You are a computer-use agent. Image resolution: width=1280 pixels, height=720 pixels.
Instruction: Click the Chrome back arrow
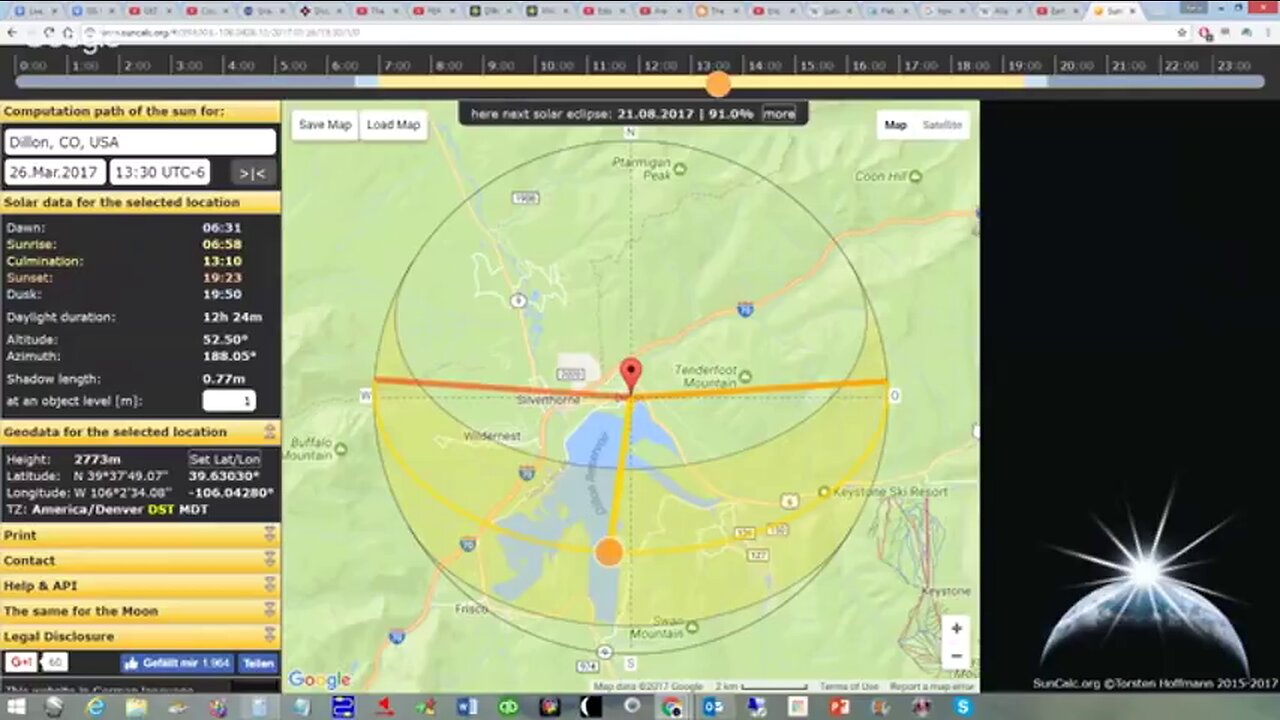pos(12,32)
